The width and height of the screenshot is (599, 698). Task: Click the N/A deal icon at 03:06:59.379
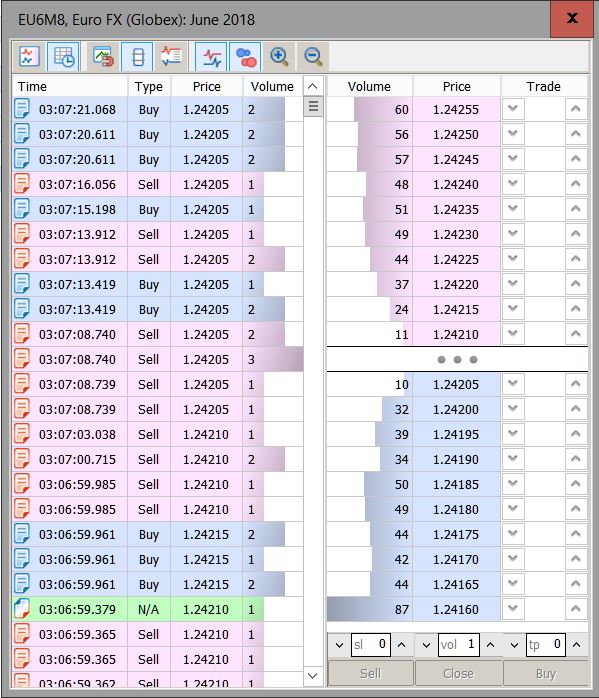tap(22, 609)
